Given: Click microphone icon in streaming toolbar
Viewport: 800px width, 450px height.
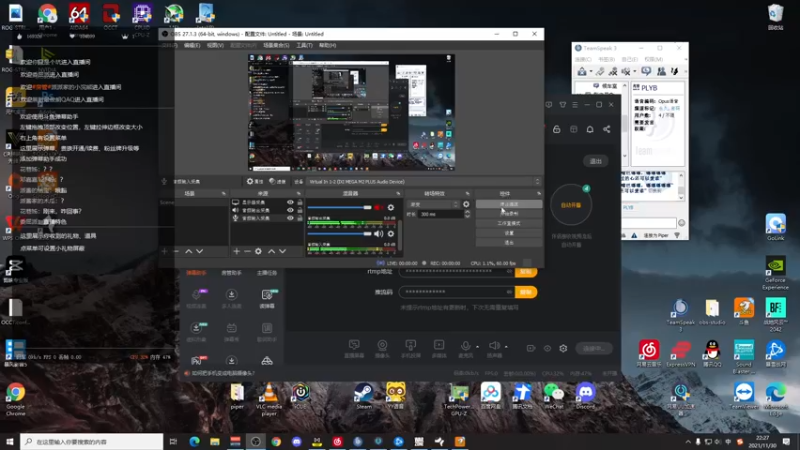Looking at the screenshot, I should [x=465, y=345].
